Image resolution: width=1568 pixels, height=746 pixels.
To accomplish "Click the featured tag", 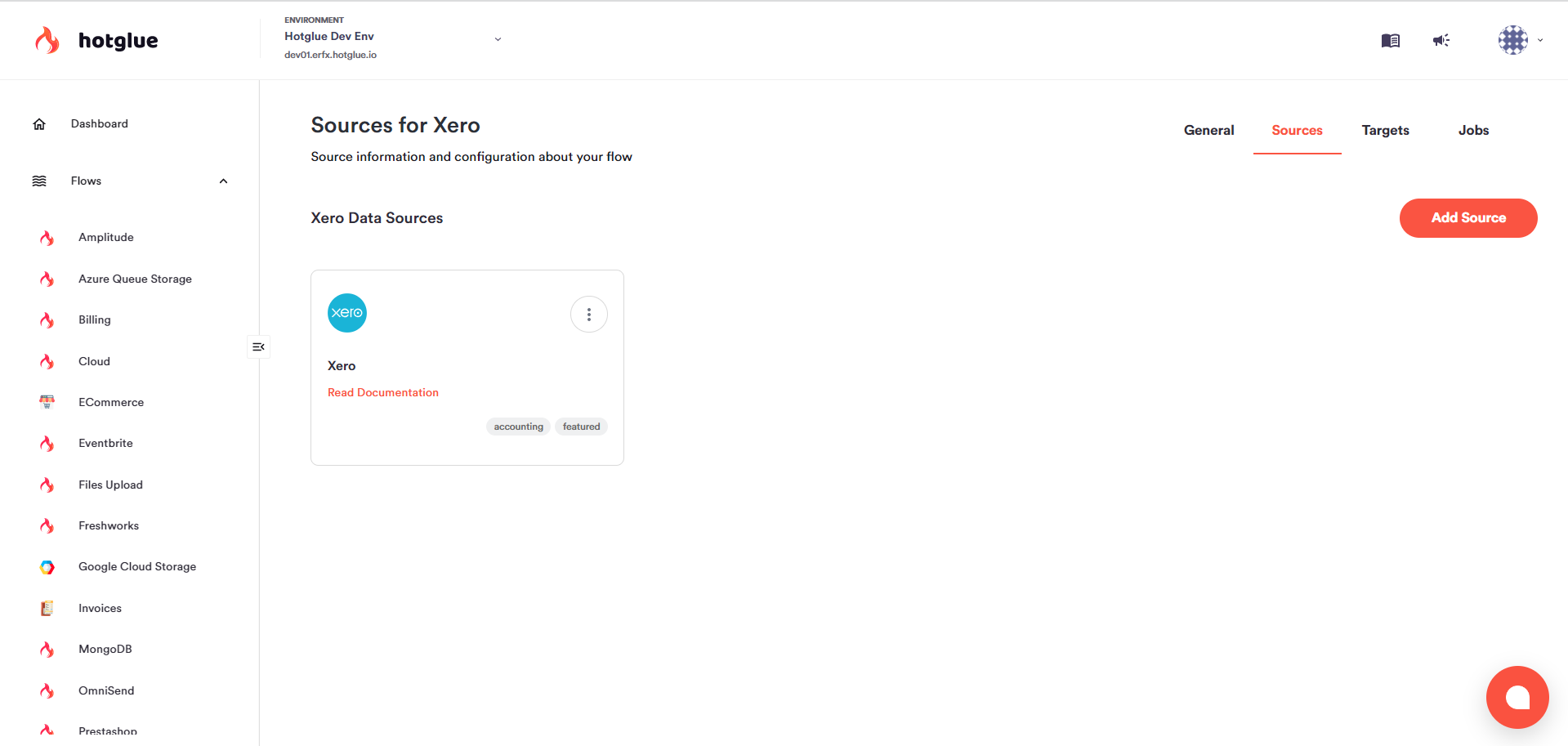I will point(582,427).
